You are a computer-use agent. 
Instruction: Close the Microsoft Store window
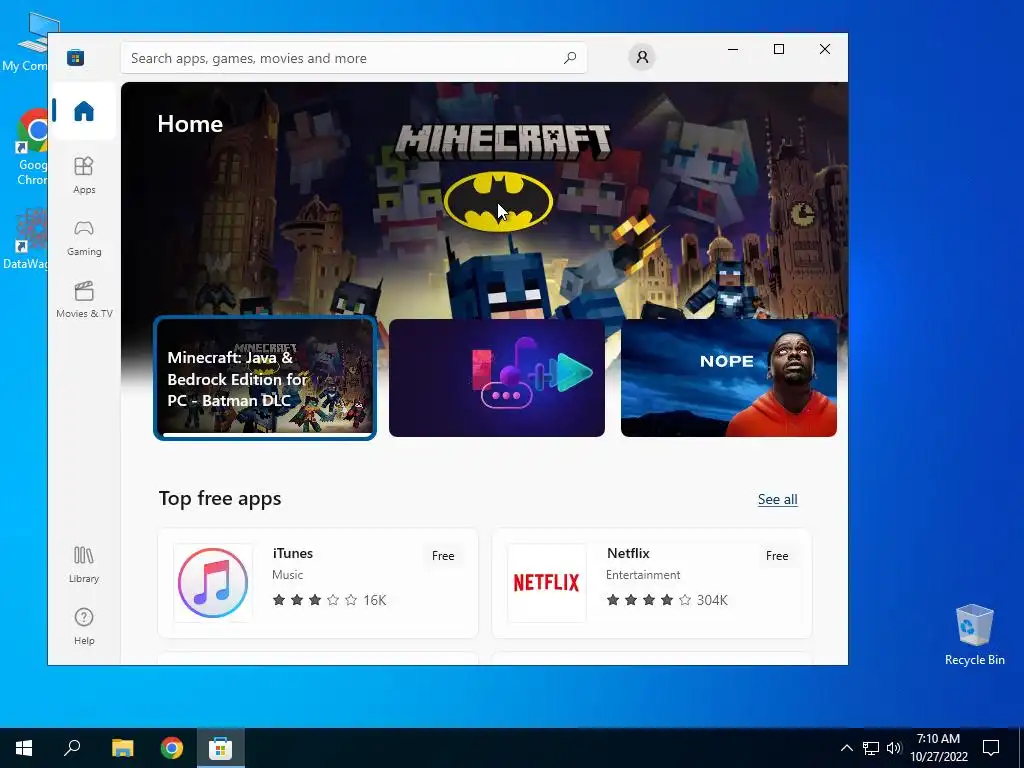(825, 50)
